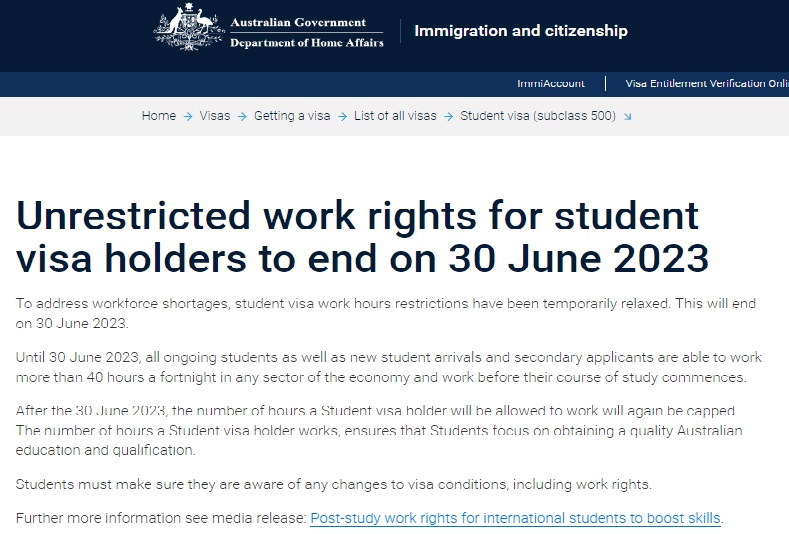Click the arrow icon after Getting a visa

[342, 117]
